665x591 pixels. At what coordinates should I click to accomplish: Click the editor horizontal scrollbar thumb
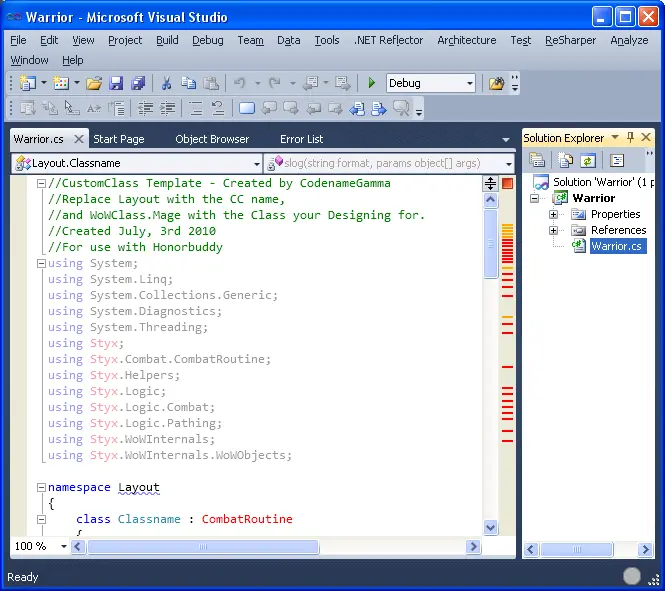coord(203,547)
